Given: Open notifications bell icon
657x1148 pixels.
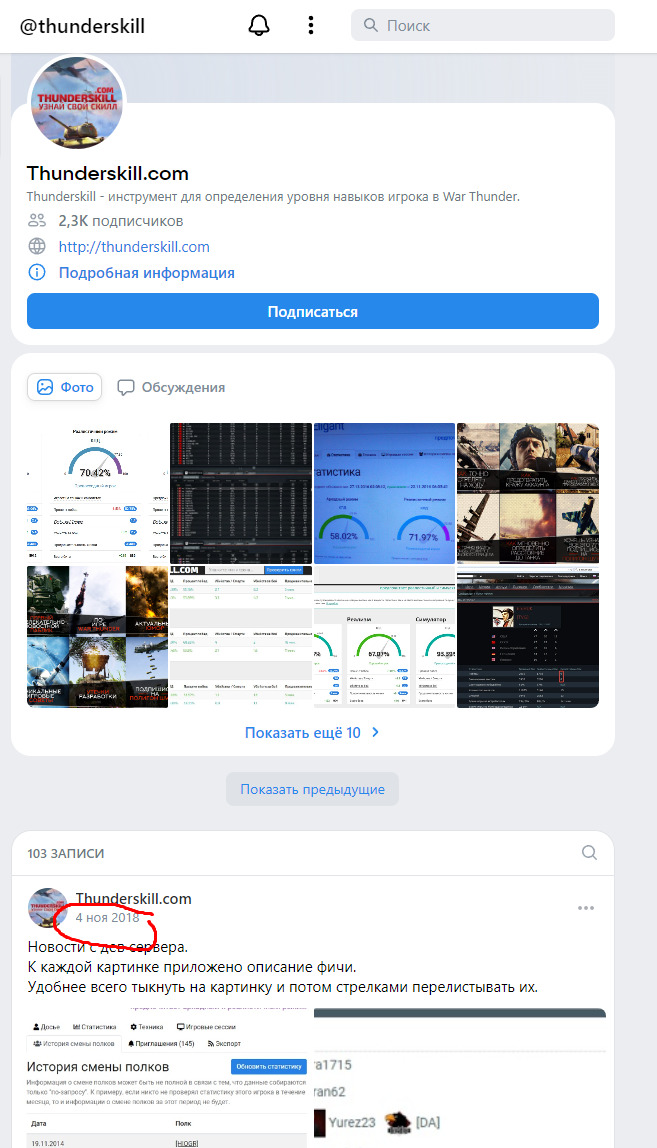Looking at the screenshot, I should (259, 26).
